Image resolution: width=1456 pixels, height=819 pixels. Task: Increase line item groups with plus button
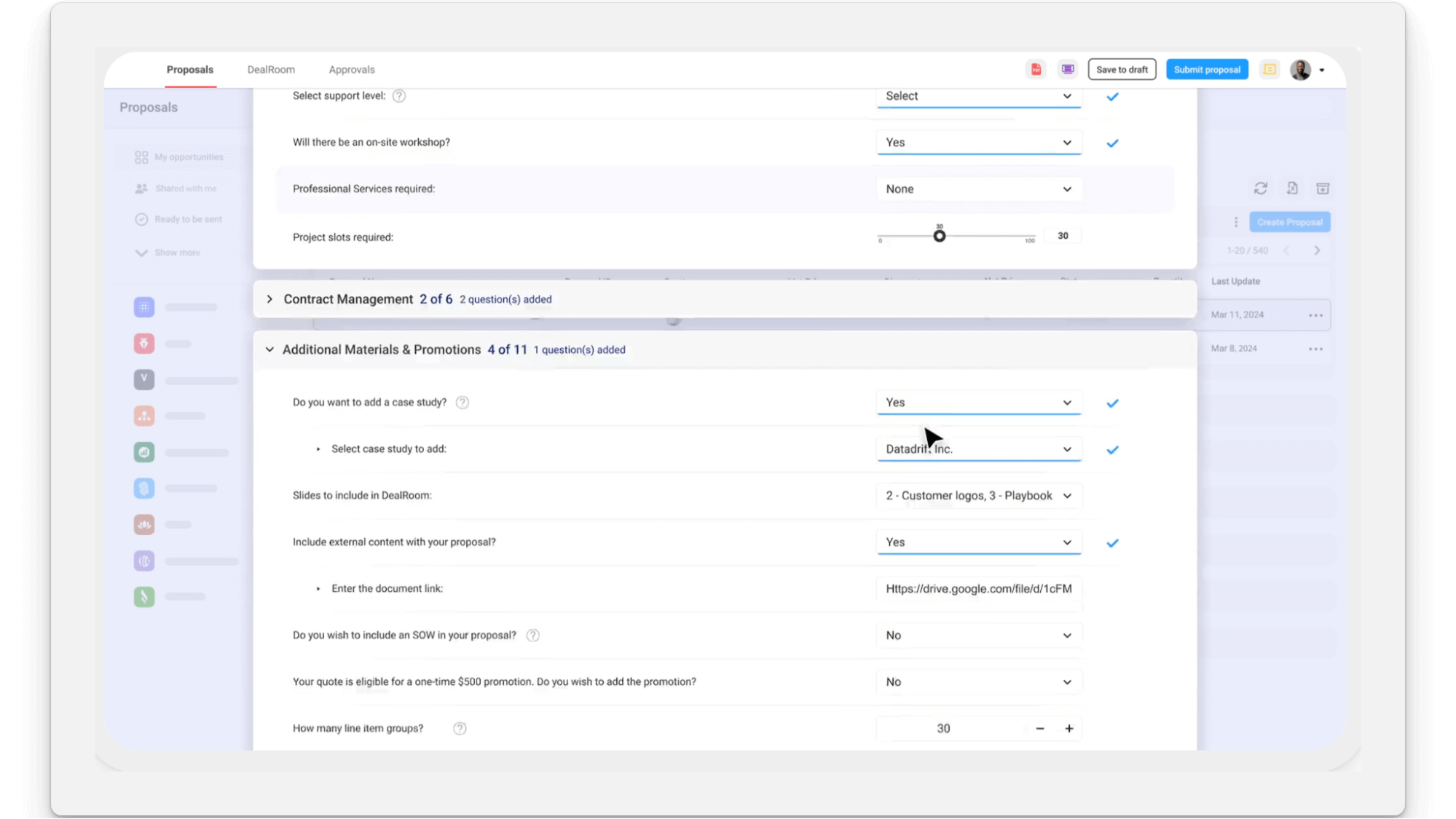(x=1069, y=729)
